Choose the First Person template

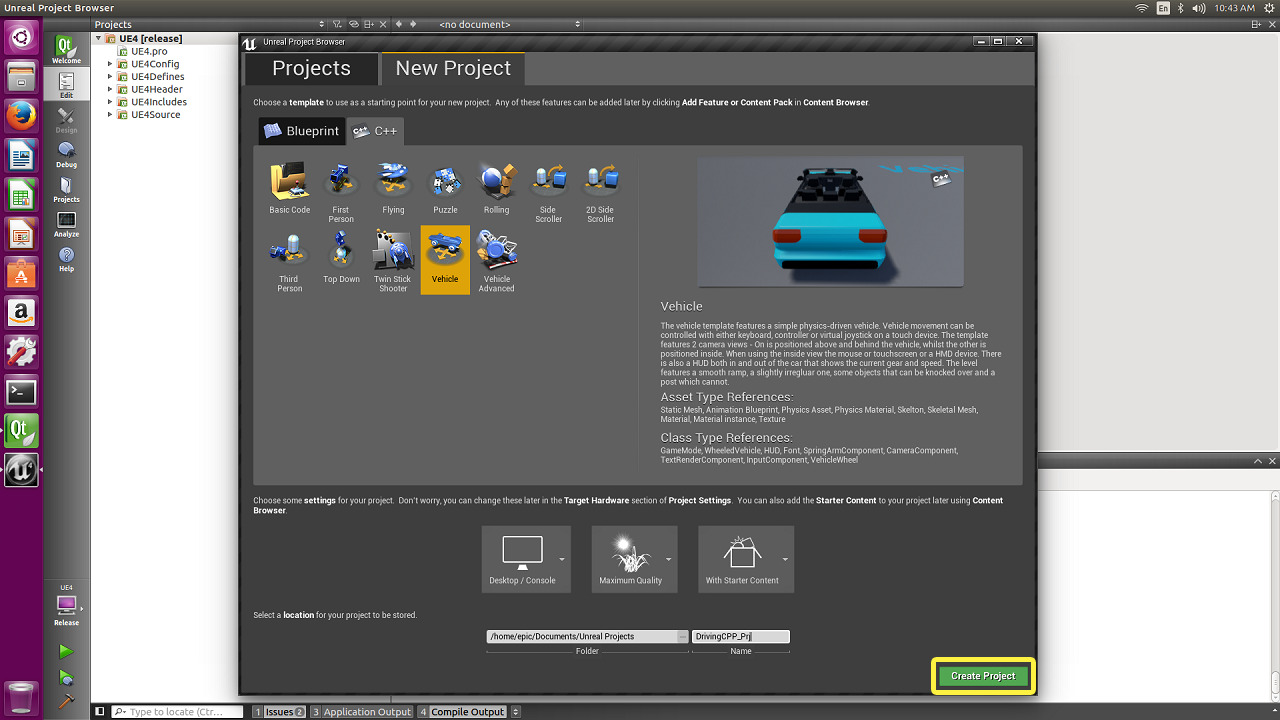[x=341, y=183]
